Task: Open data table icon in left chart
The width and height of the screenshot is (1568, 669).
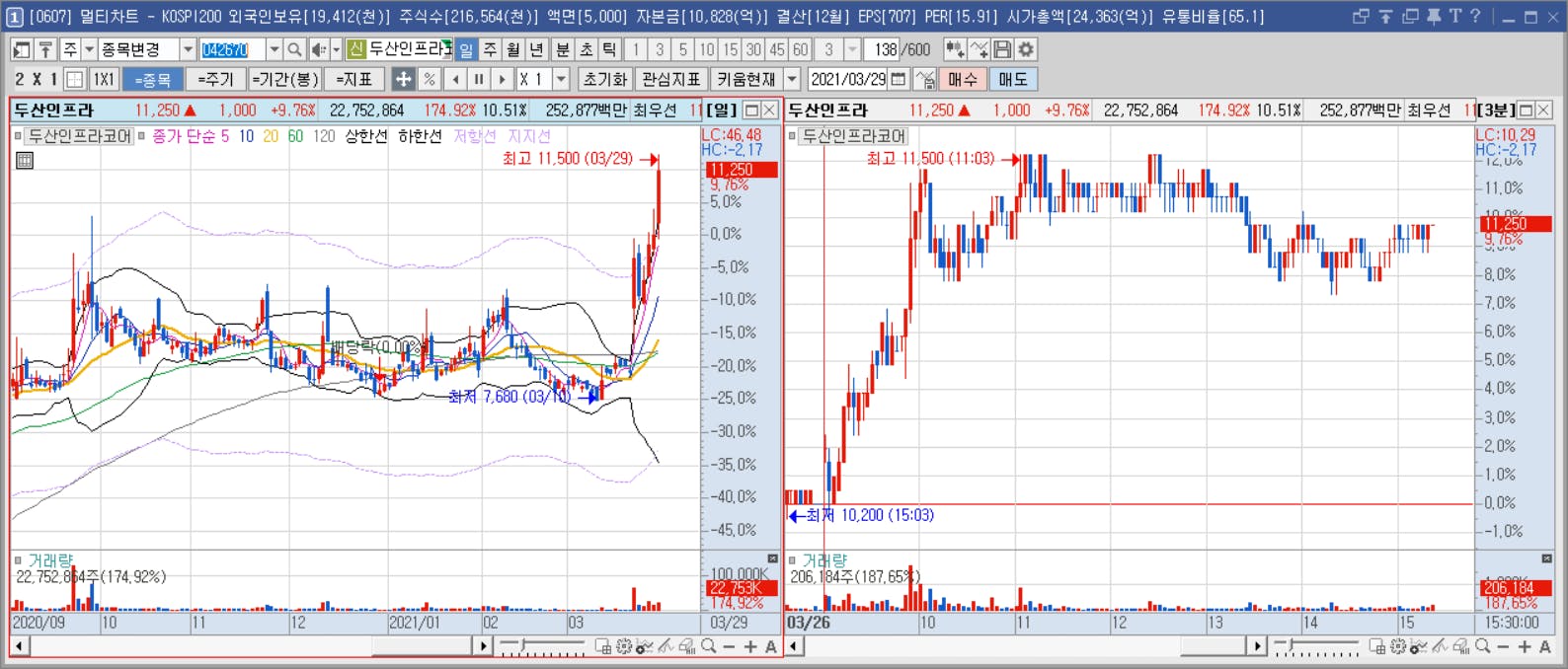Action: pyautogui.click(x=25, y=160)
